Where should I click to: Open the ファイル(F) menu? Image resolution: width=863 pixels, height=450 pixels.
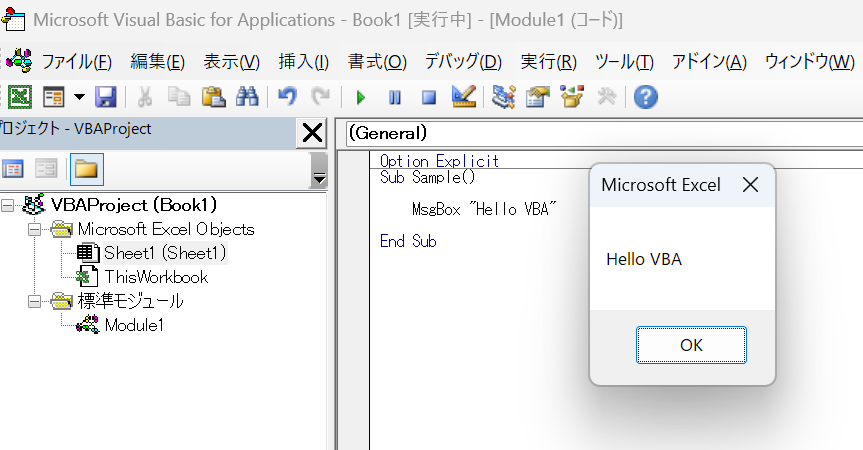coord(77,62)
